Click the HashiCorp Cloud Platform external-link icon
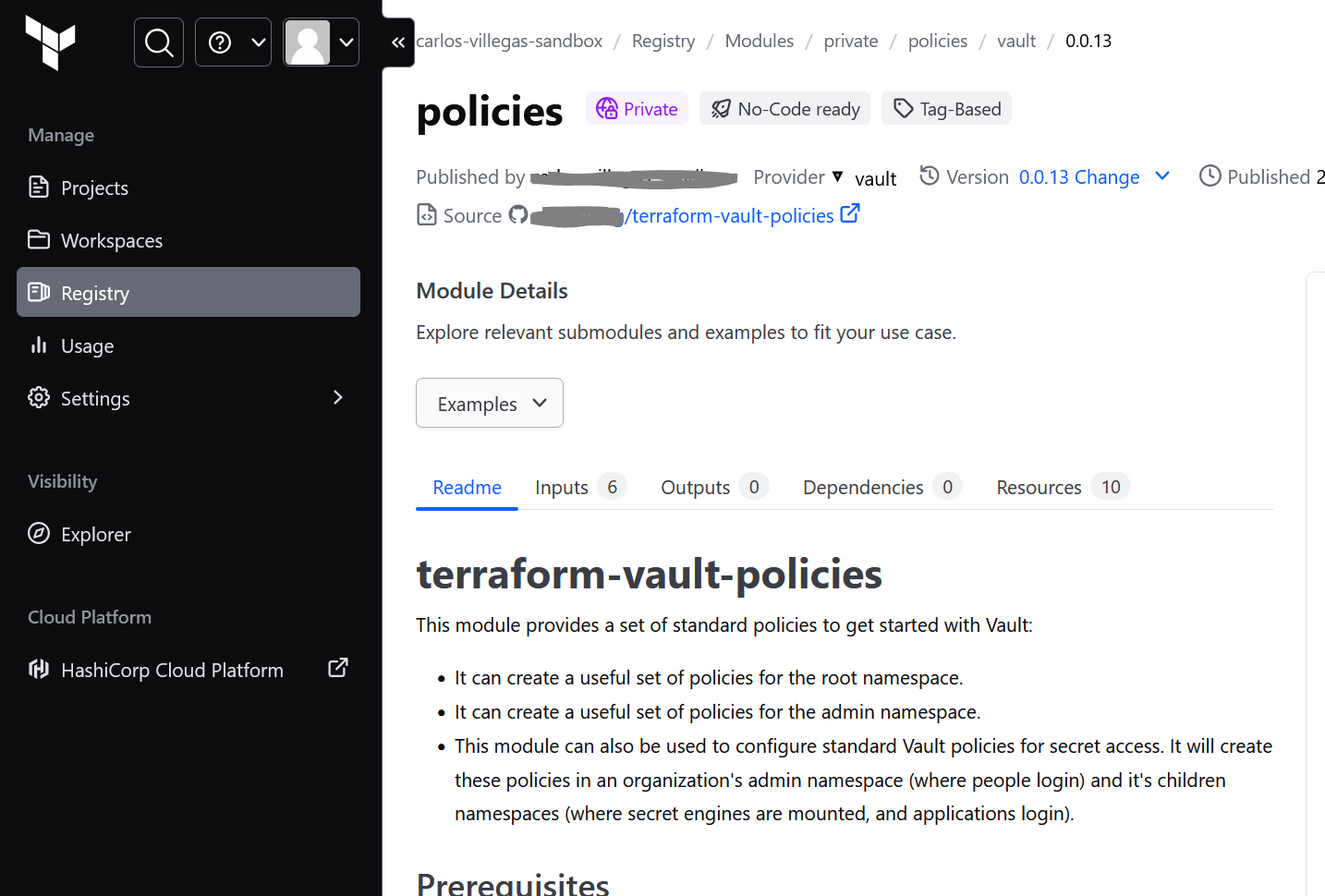This screenshot has height=896, width=1325. tap(338, 668)
